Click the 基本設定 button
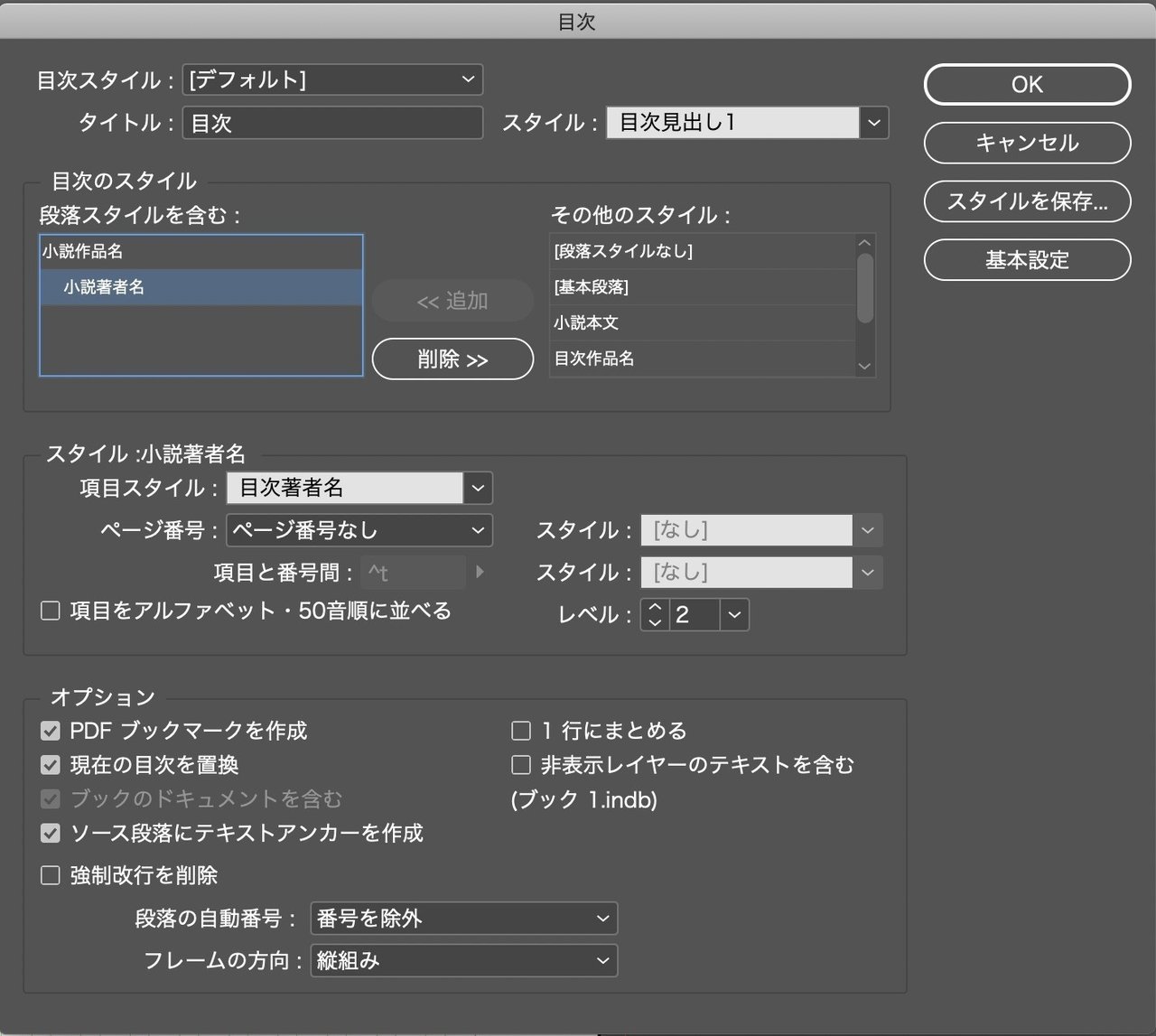 (x=1027, y=260)
